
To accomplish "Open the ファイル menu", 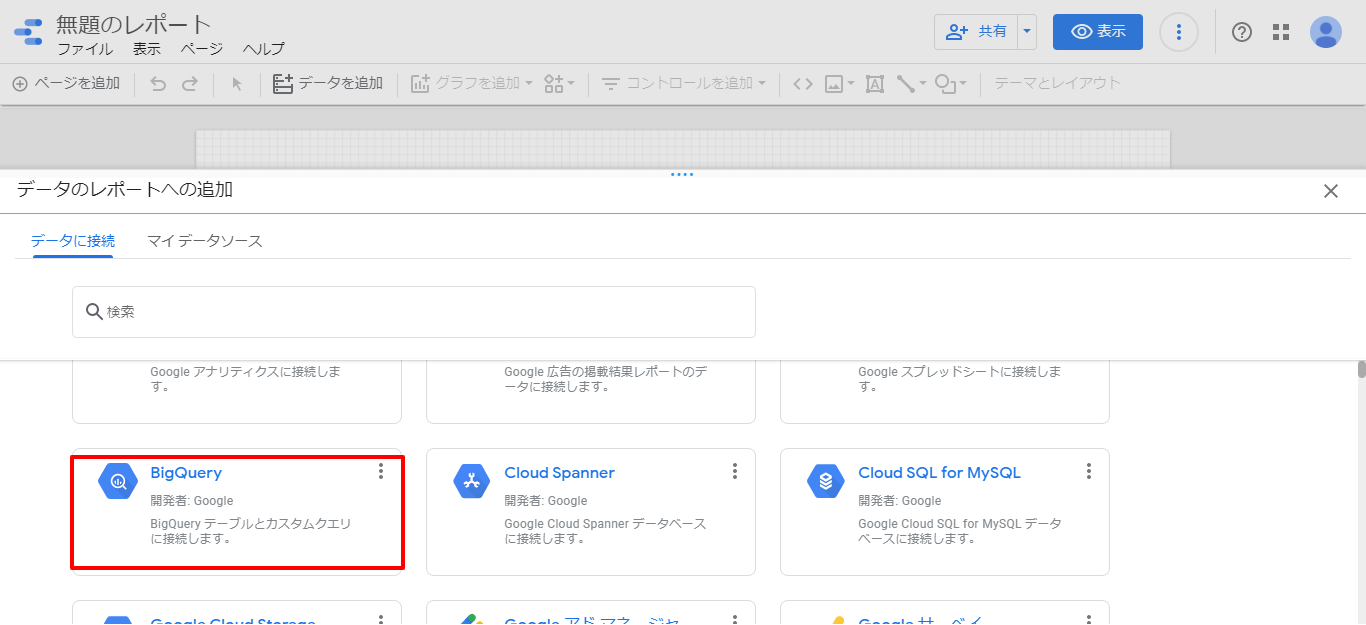I will click(85, 49).
